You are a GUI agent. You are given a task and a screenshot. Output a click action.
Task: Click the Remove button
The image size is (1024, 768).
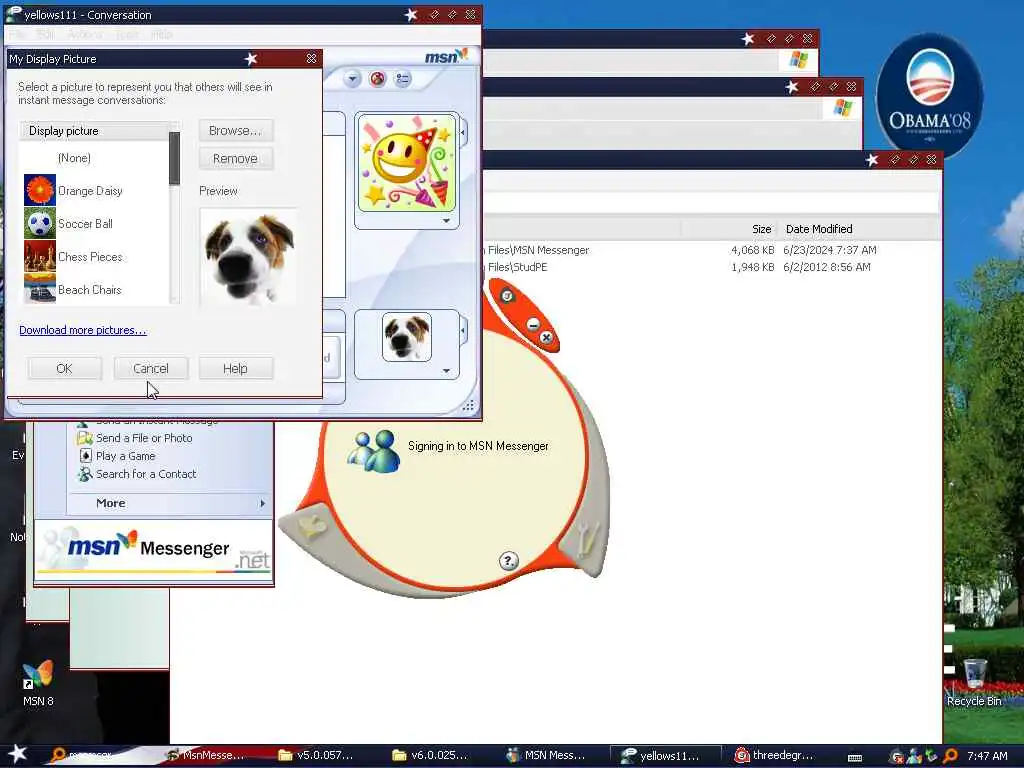tap(236, 159)
